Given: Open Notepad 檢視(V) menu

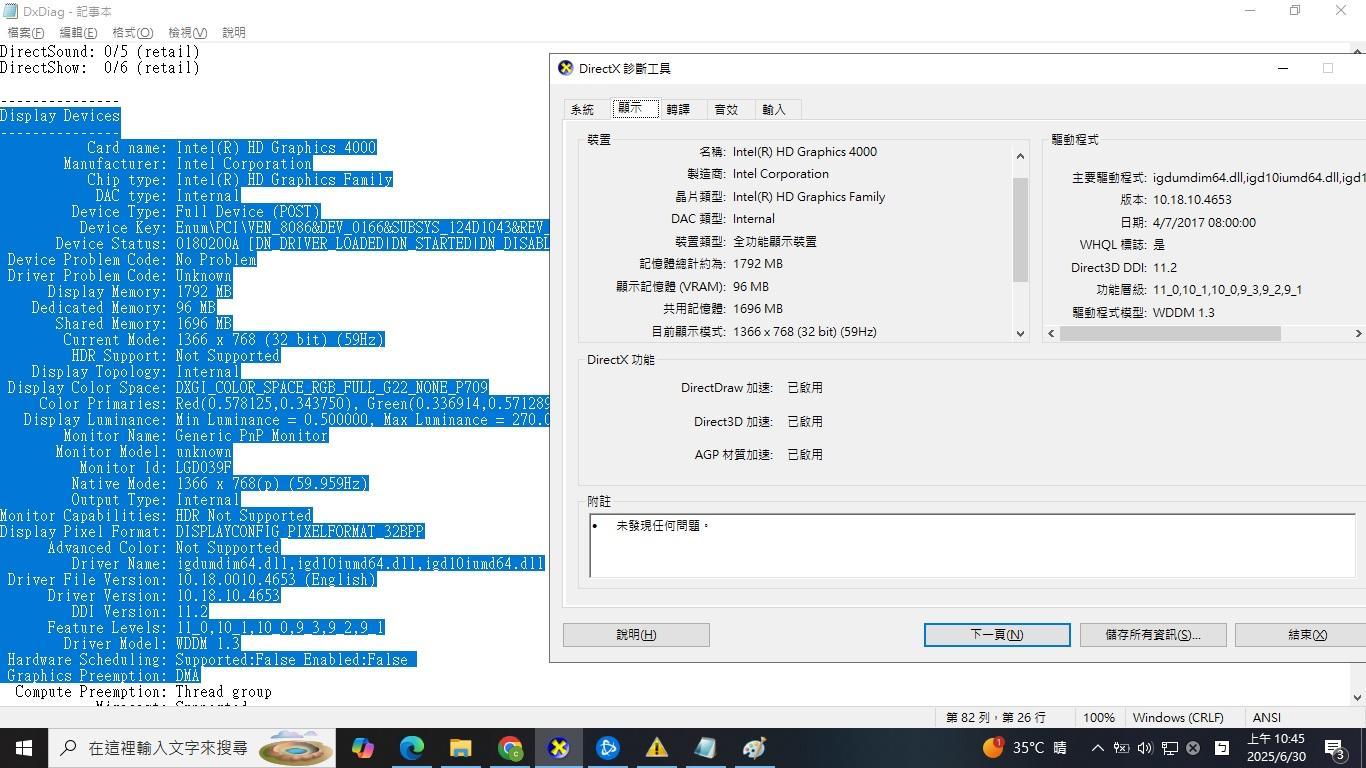Looking at the screenshot, I should click(188, 32).
